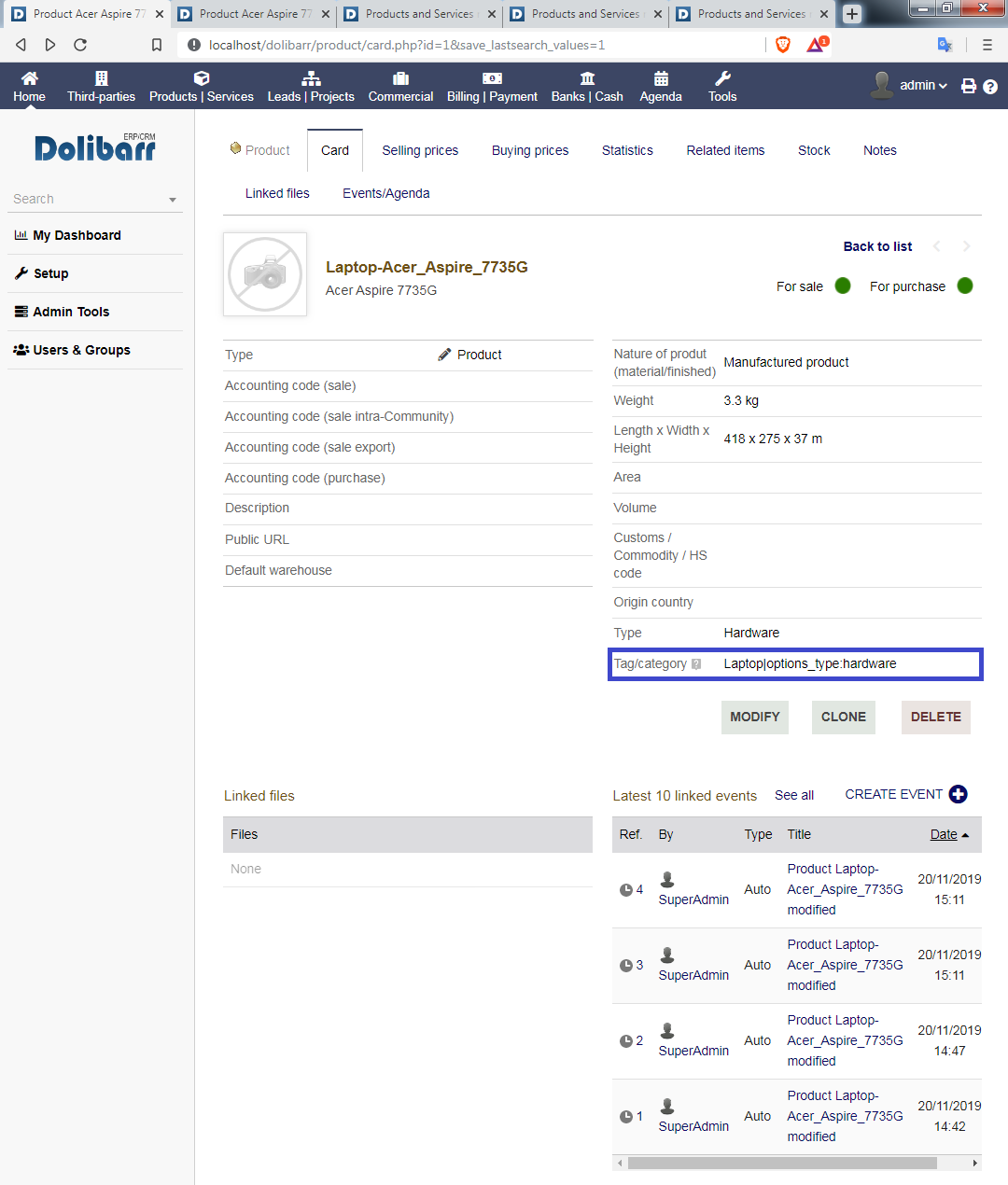Click the Tag/category help info icon
Image resolution: width=1008 pixels, height=1185 pixels.
[x=696, y=664]
